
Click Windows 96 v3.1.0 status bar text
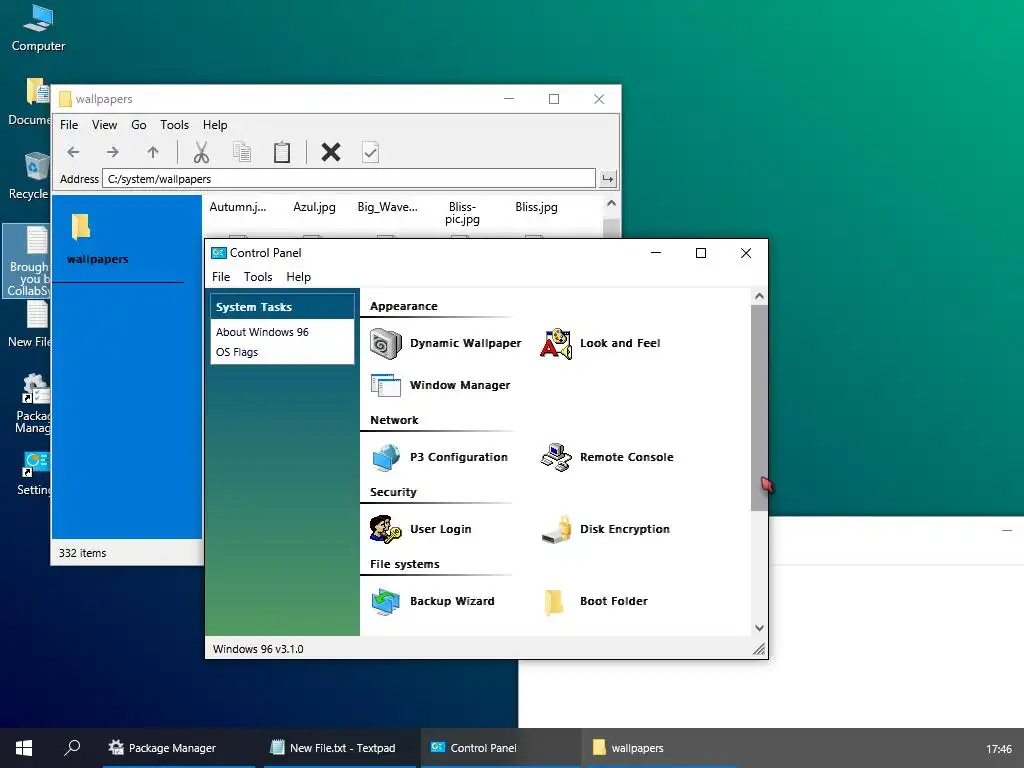pyautogui.click(x=258, y=649)
